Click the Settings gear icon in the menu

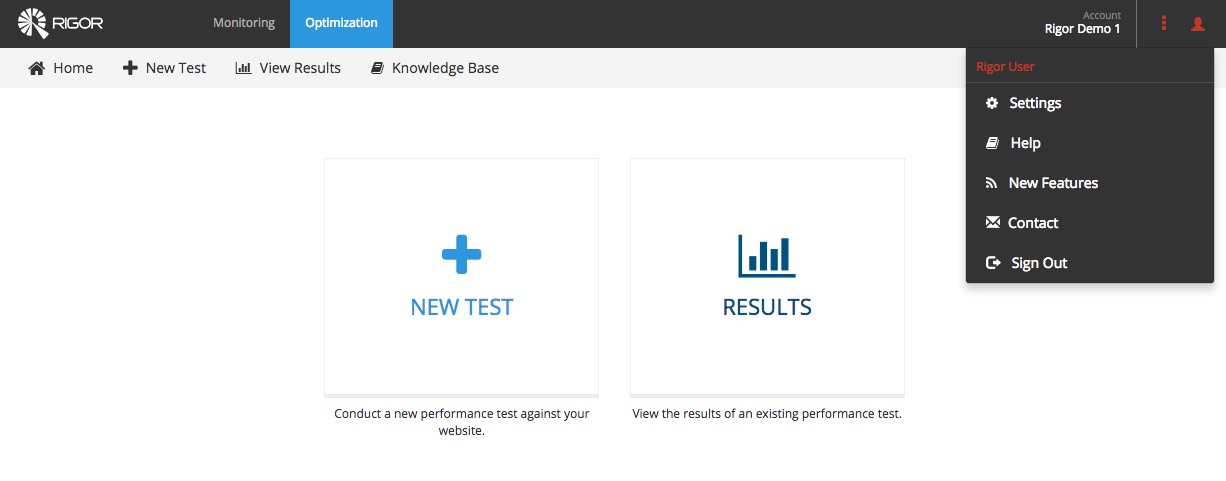[992, 103]
